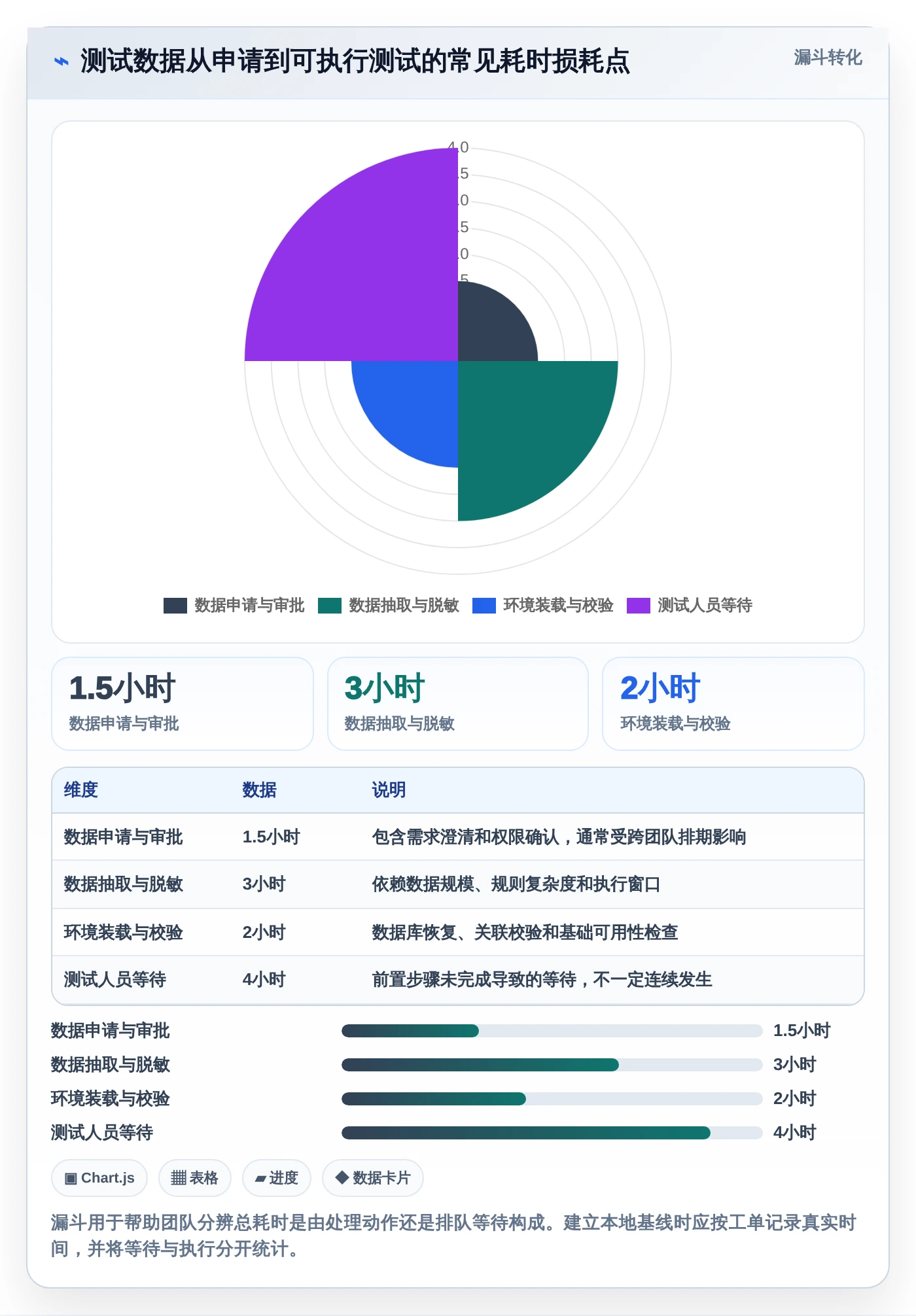Click the dark 数据申请与审批 chart segment
Image resolution: width=916 pixels, height=1316 pixels.
click(489, 330)
